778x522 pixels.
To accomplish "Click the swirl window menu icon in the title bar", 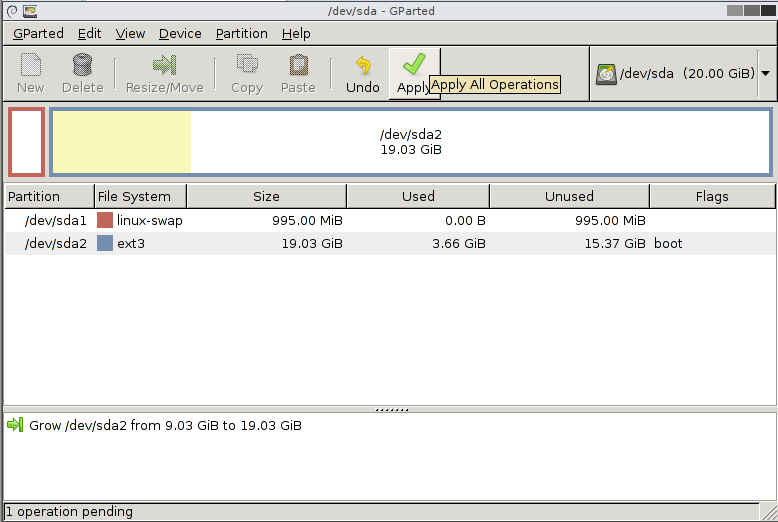I will (x=12, y=11).
